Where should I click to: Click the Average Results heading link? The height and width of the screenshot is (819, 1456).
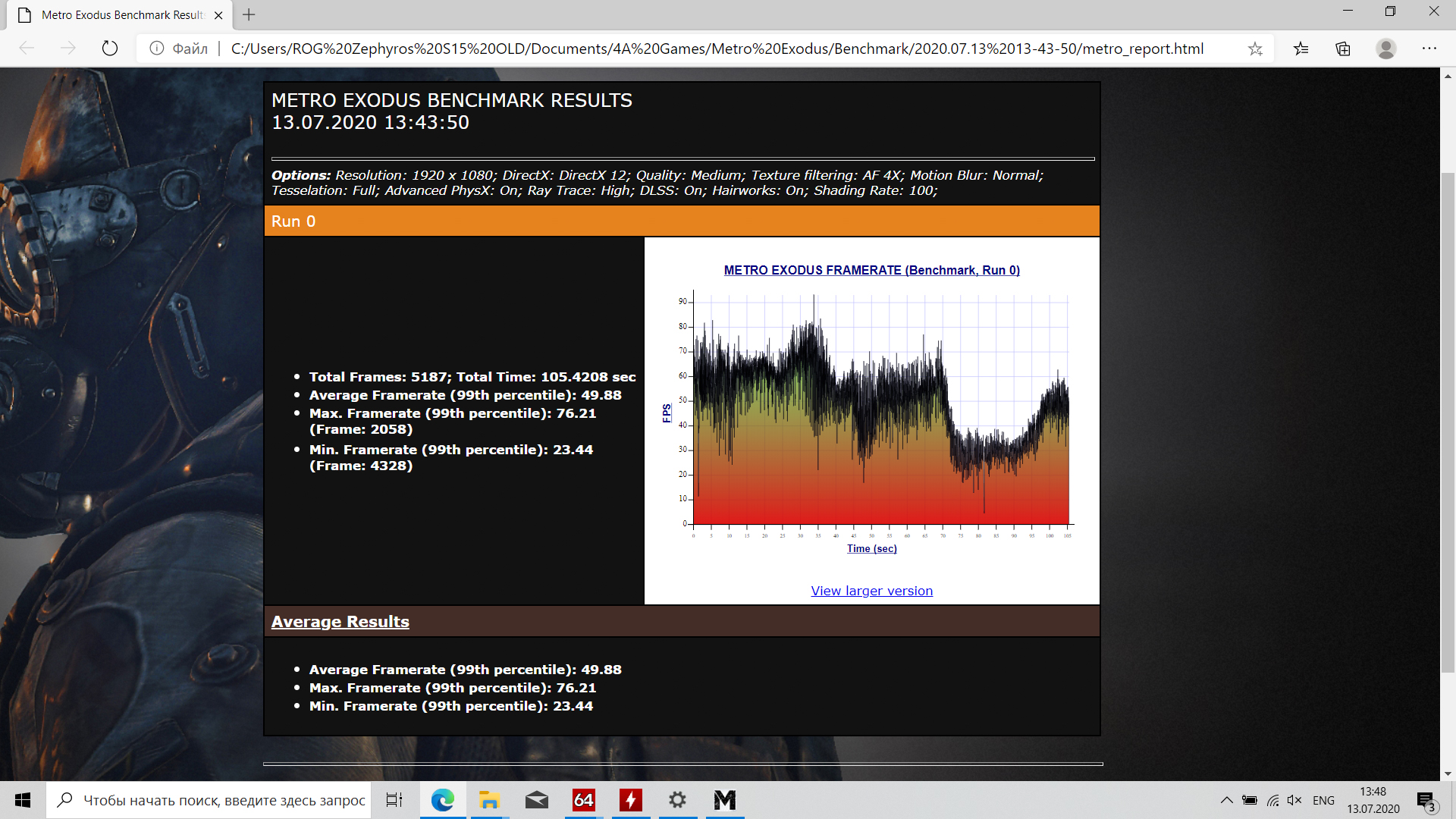click(x=340, y=621)
